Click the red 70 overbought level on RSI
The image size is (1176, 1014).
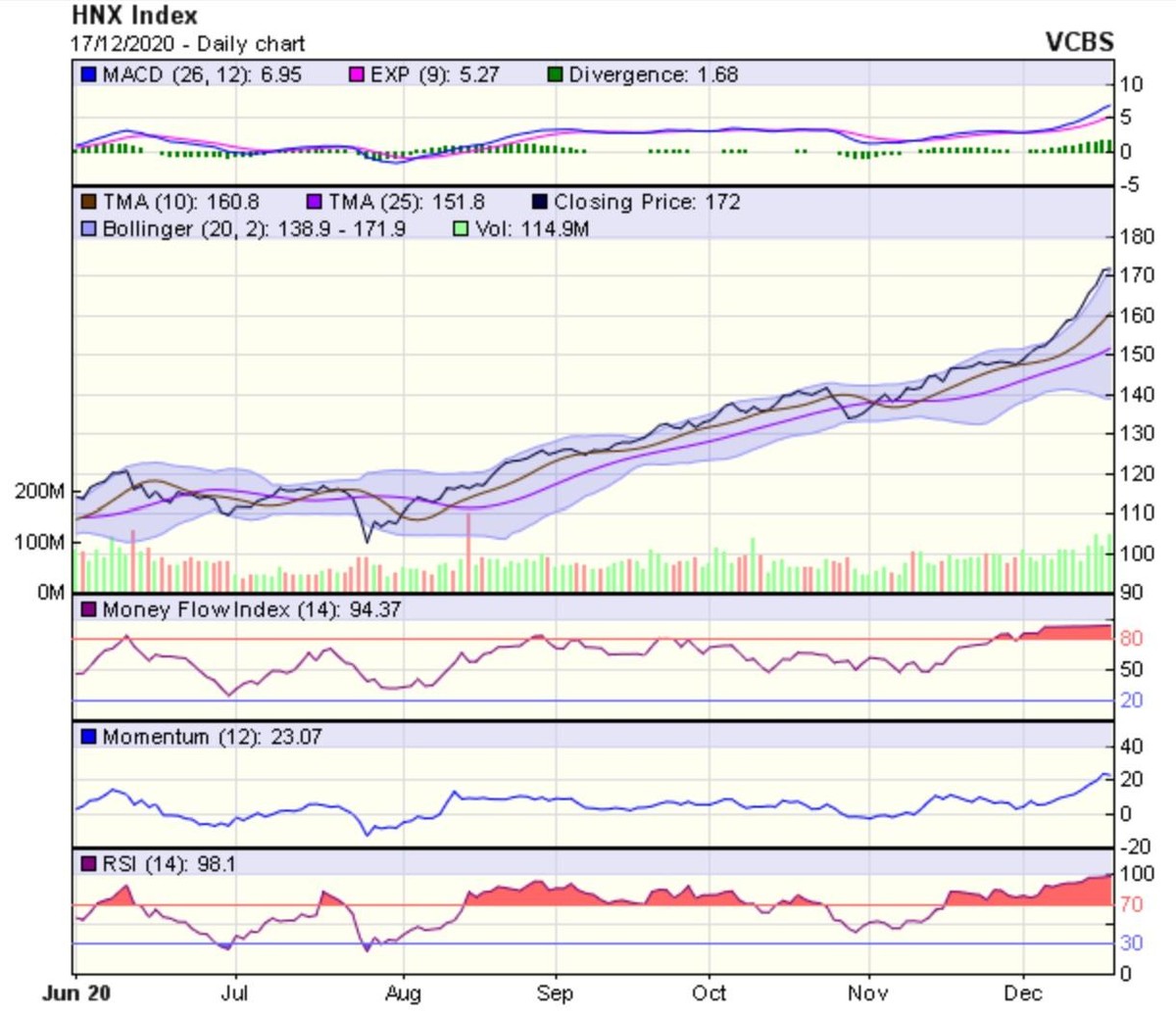(x=1131, y=904)
